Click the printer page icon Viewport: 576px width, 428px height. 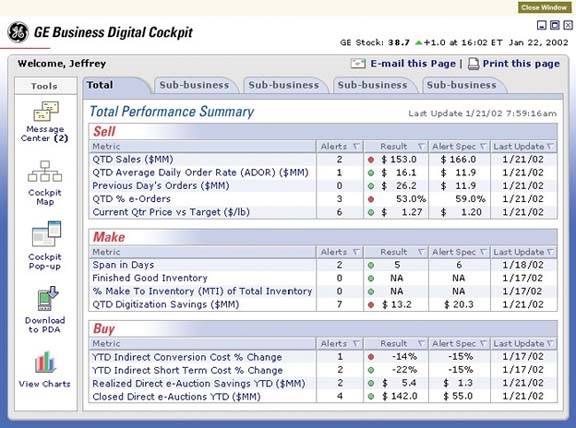pos(474,64)
